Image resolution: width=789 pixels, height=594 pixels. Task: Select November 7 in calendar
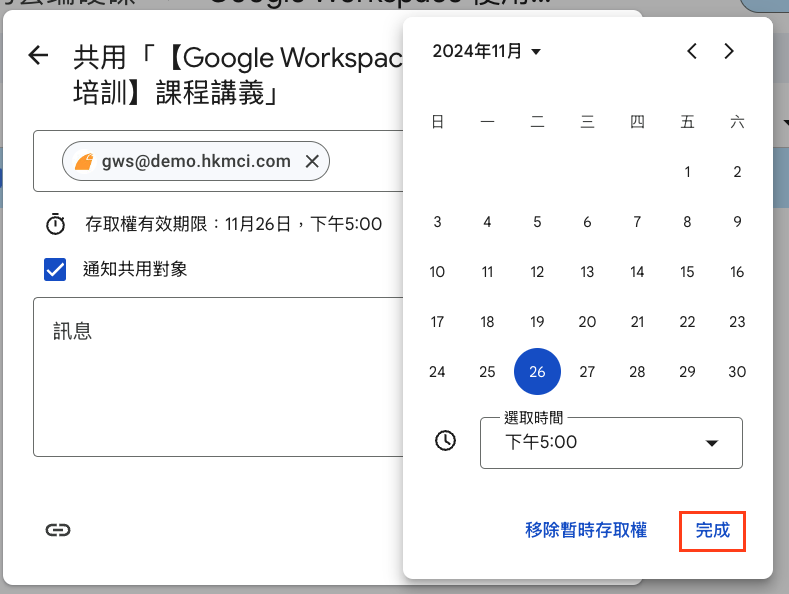(x=637, y=222)
